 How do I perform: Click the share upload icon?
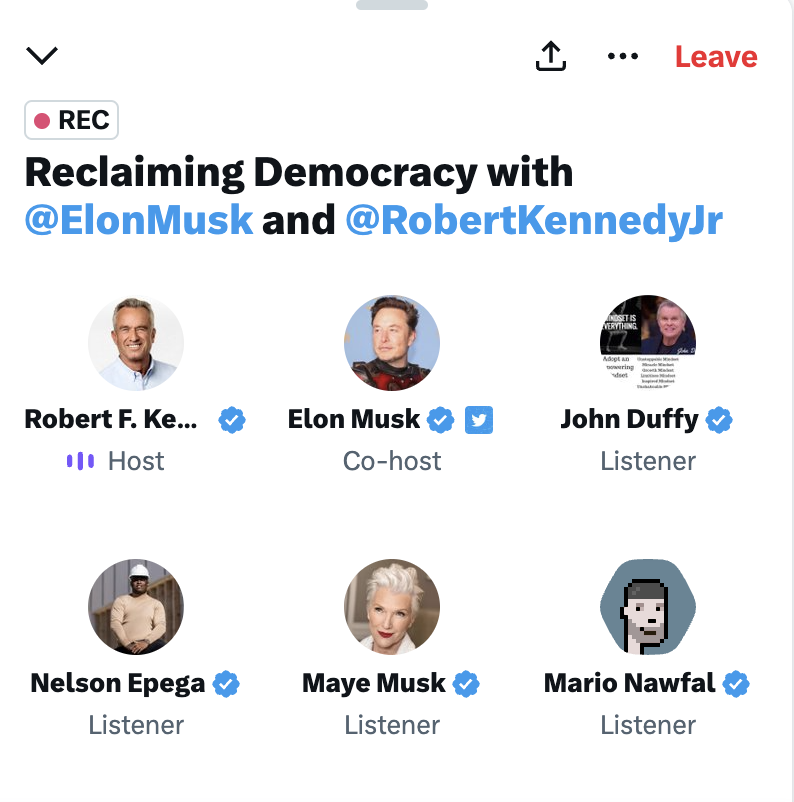click(x=550, y=57)
